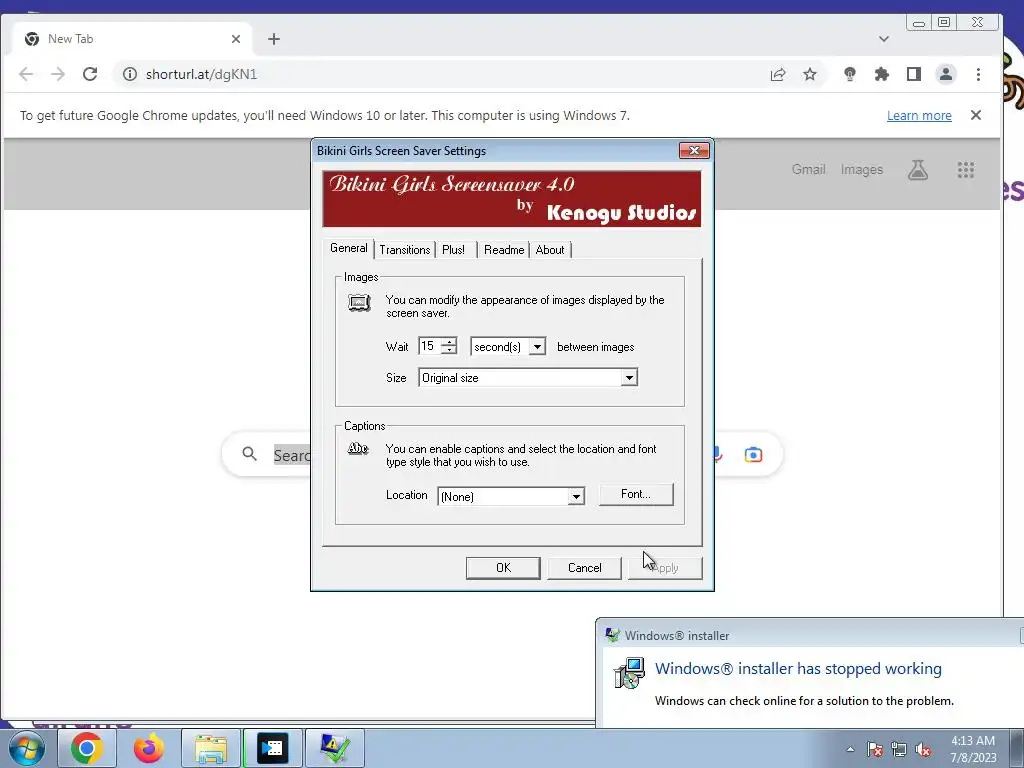Launch Firefox from the taskbar
The image size is (1024, 768).
pos(149,748)
